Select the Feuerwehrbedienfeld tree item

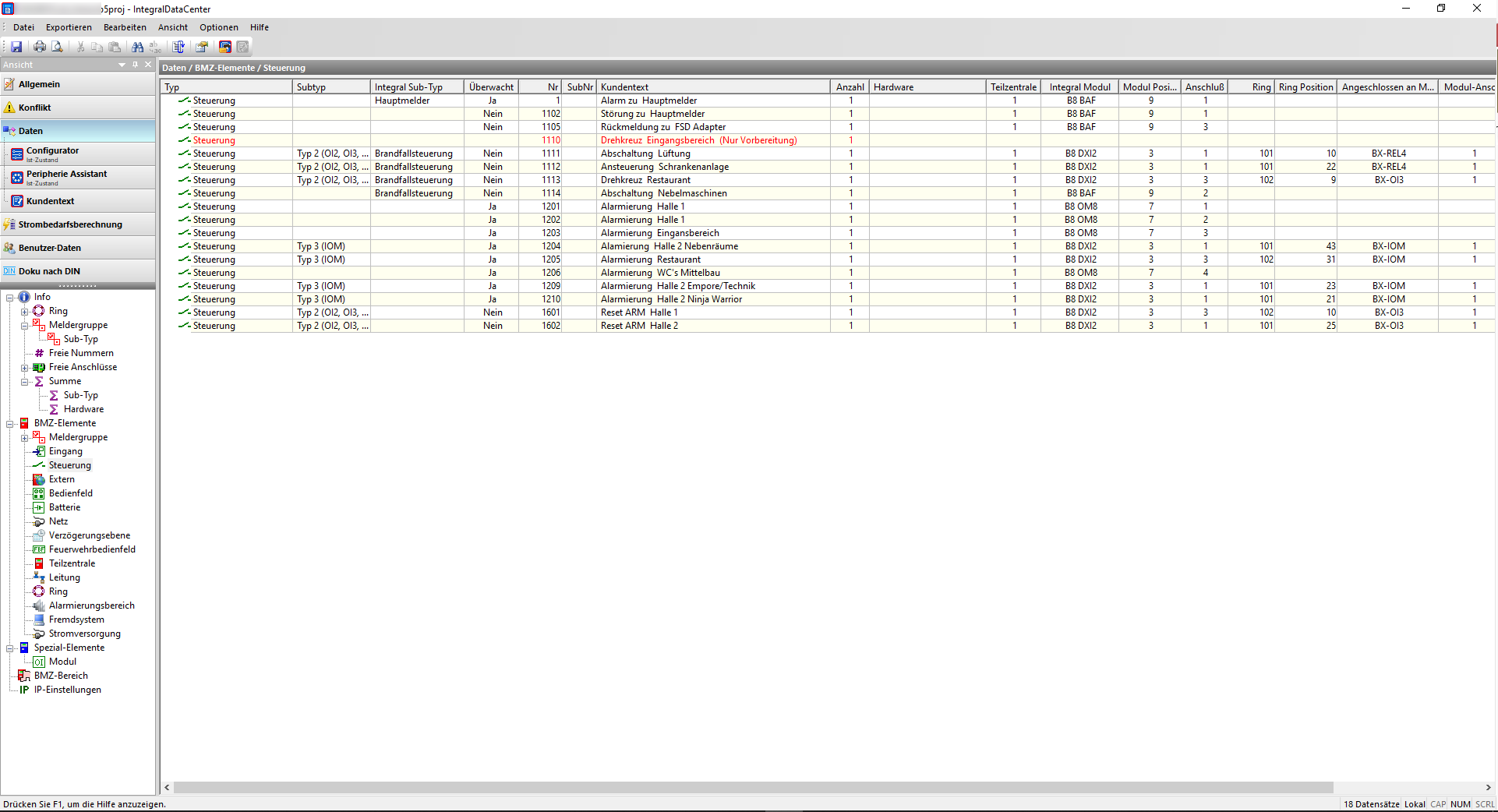(92, 549)
